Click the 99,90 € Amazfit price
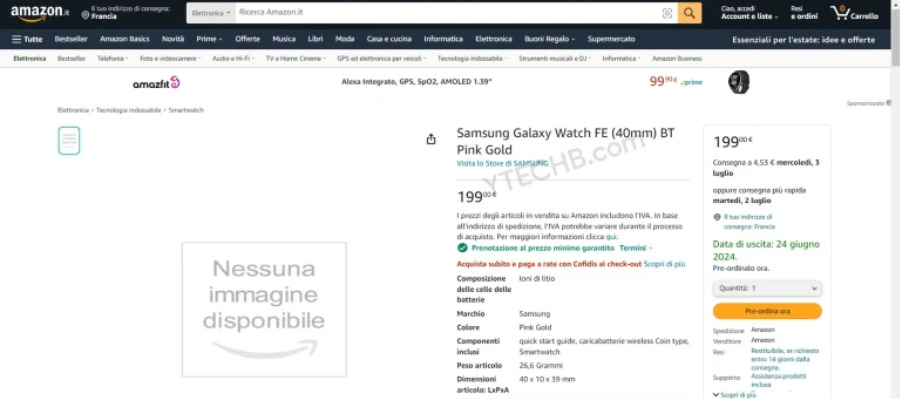900x399 pixels. click(663, 82)
